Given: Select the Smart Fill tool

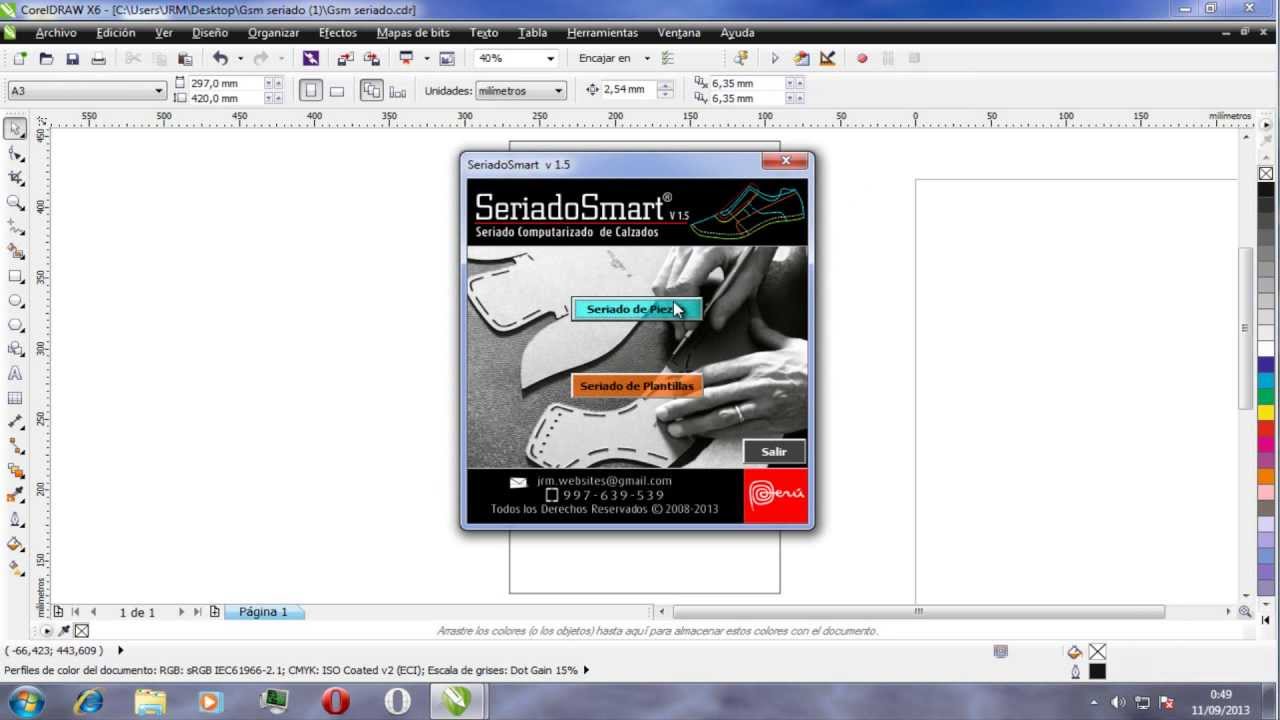Looking at the screenshot, I should [x=15, y=252].
